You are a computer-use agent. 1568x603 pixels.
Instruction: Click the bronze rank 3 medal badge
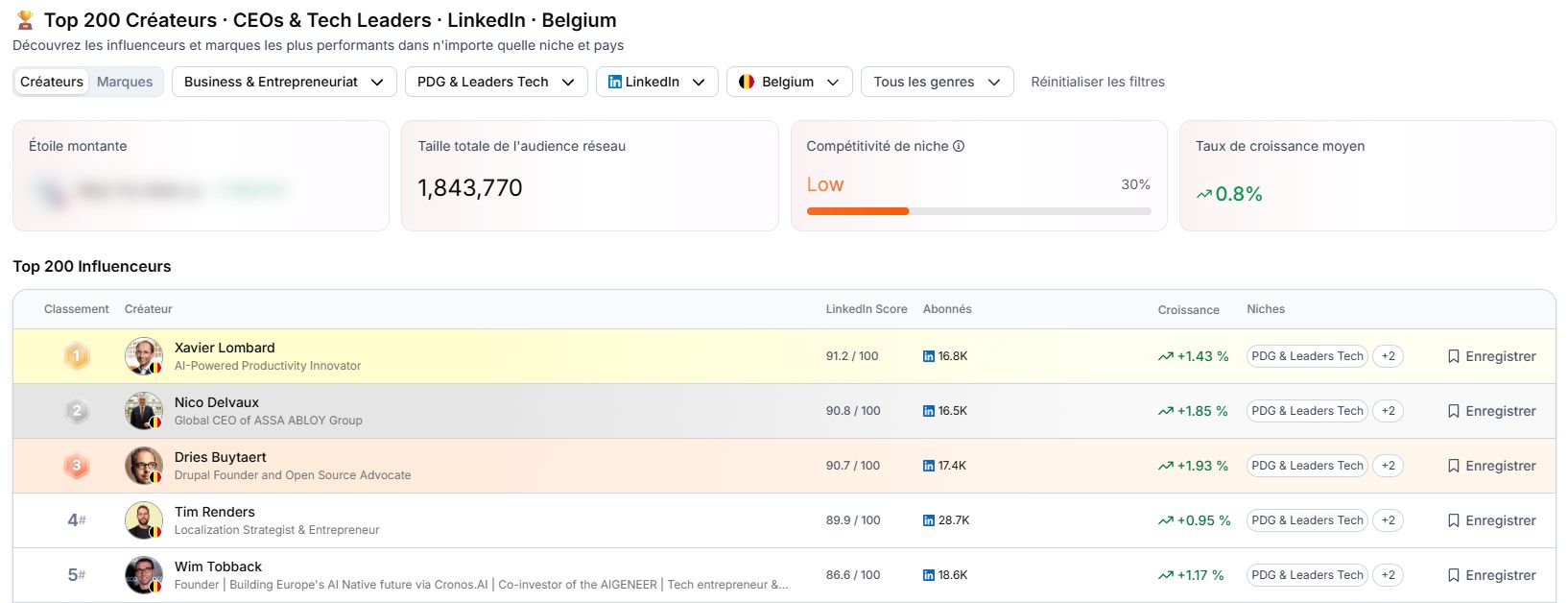(77, 466)
